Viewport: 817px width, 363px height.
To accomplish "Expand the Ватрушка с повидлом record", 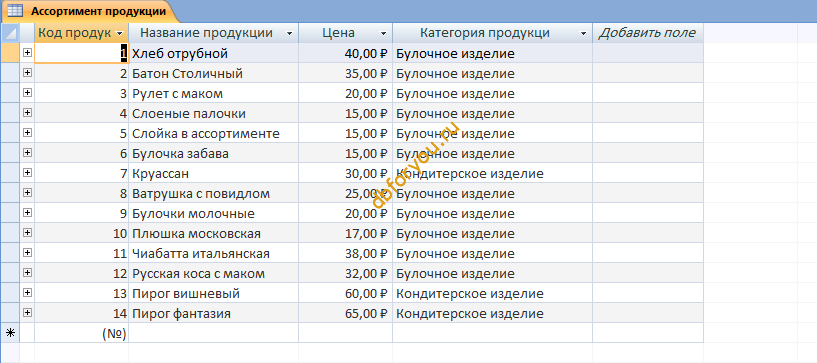I will [27, 193].
